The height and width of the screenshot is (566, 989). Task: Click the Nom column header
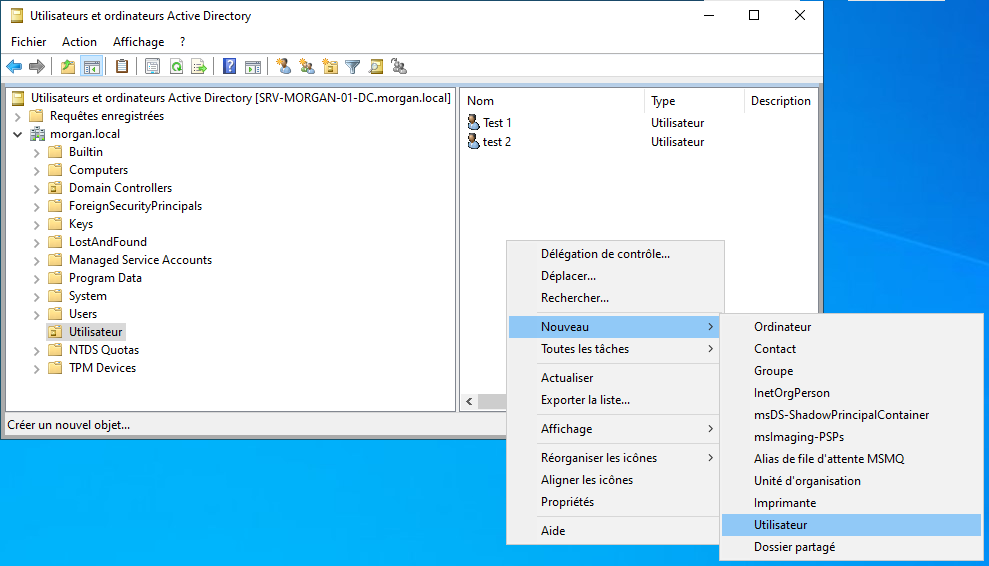481,101
